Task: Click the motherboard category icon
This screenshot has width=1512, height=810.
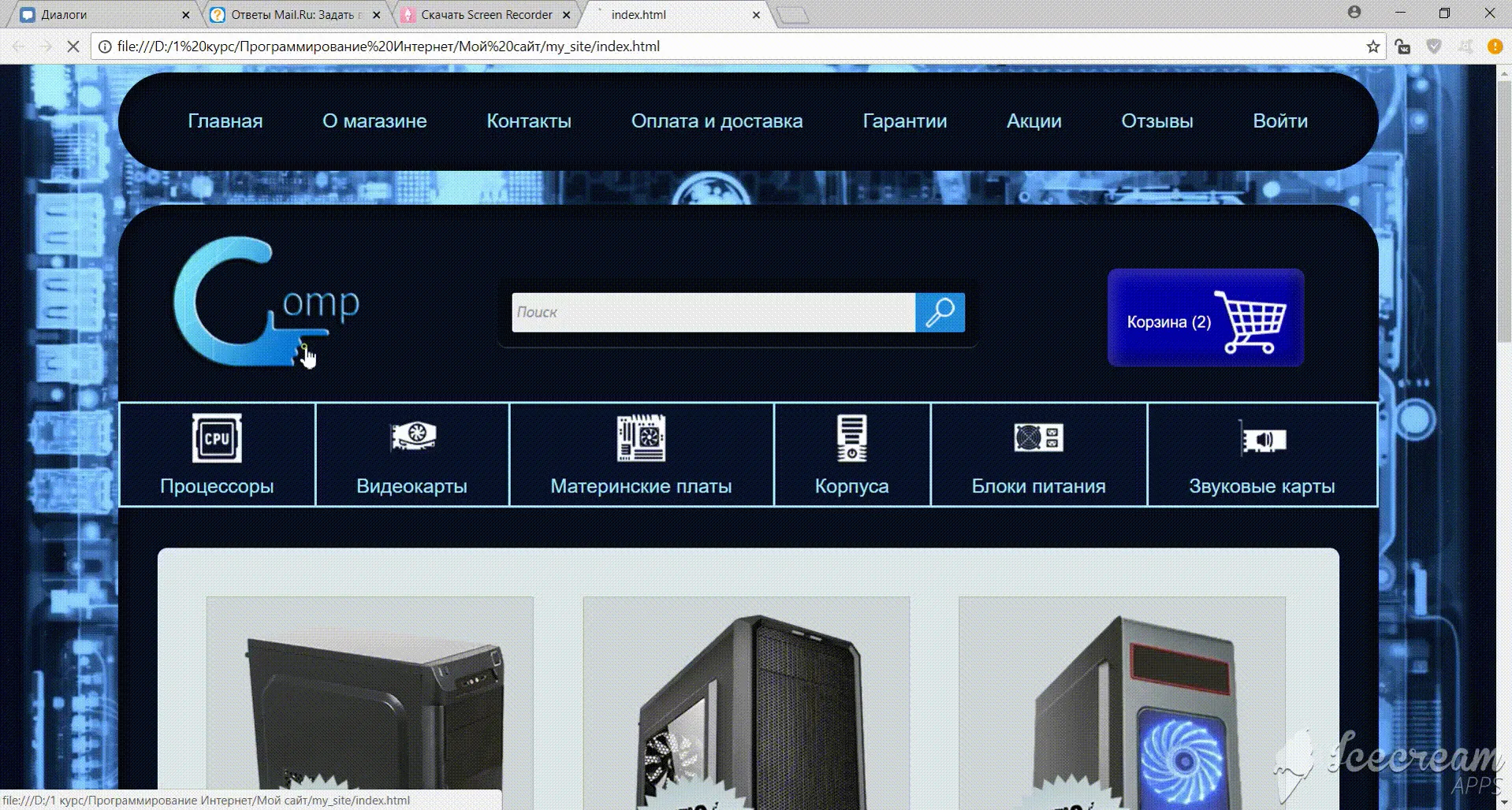Action: tap(641, 438)
